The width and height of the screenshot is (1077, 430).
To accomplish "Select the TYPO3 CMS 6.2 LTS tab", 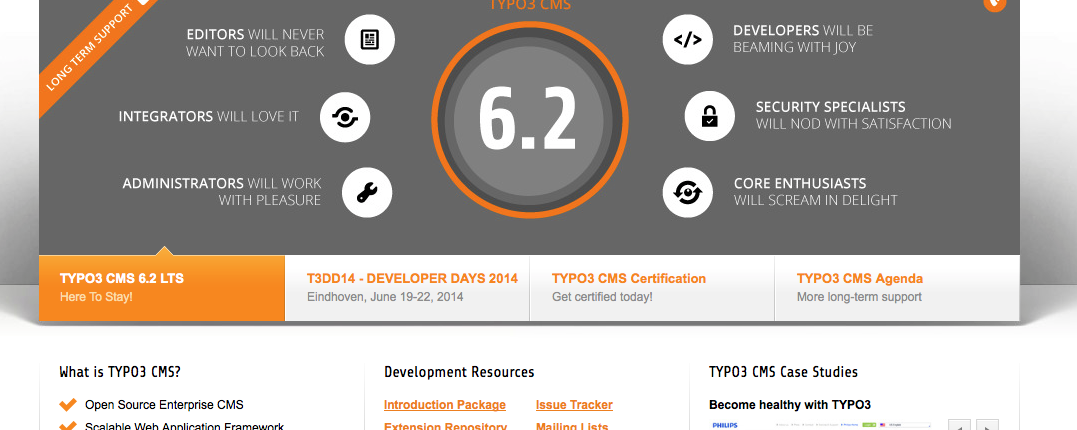I will click(162, 288).
